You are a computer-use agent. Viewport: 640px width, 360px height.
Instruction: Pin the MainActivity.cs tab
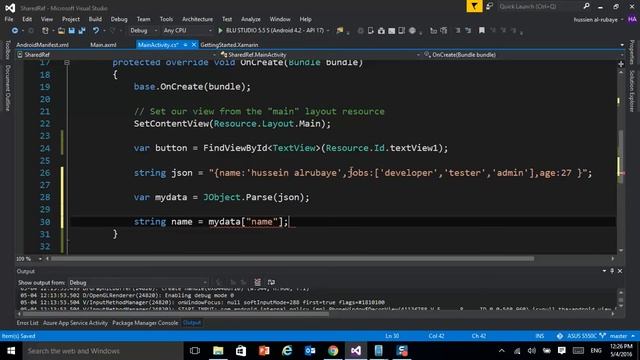185,45
